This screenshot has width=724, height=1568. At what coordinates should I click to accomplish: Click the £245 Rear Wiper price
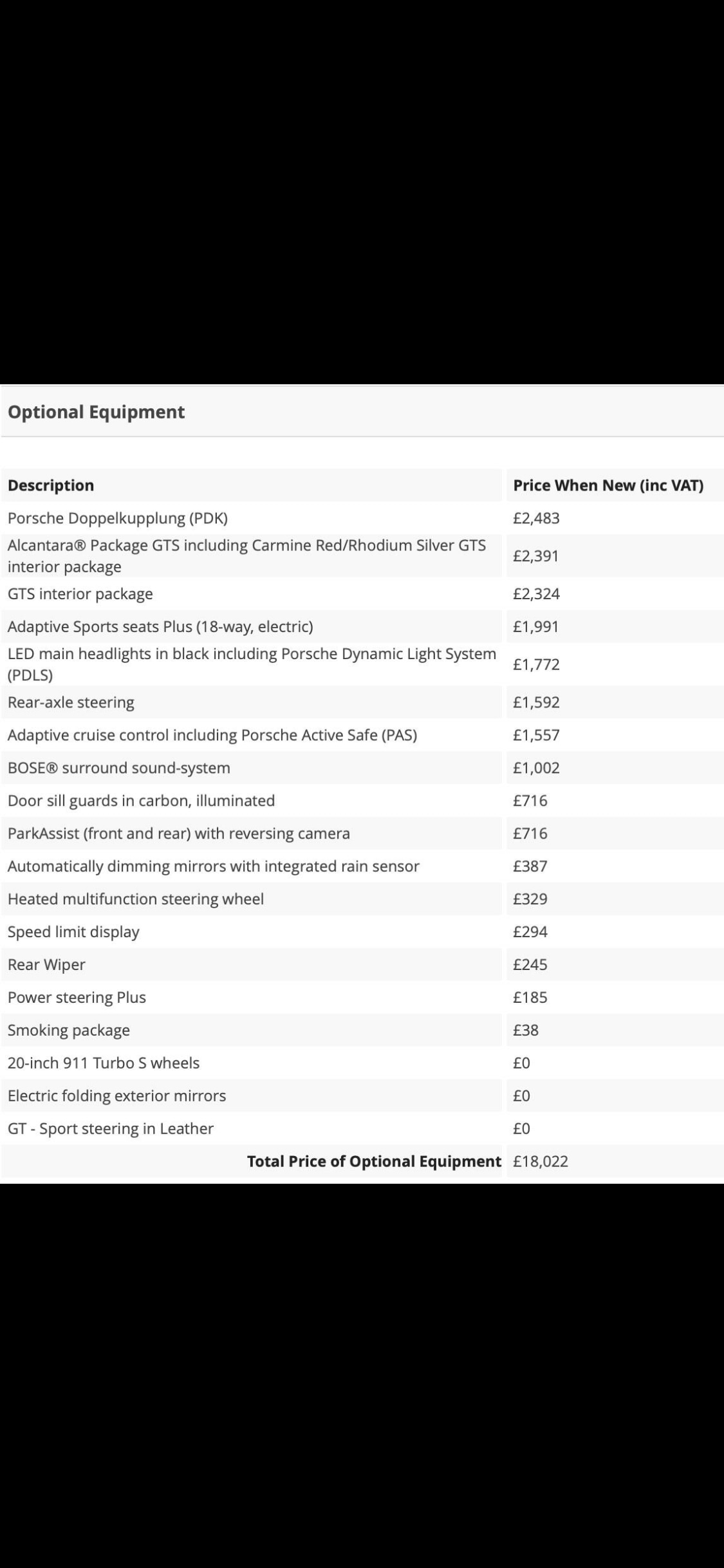point(530,965)
